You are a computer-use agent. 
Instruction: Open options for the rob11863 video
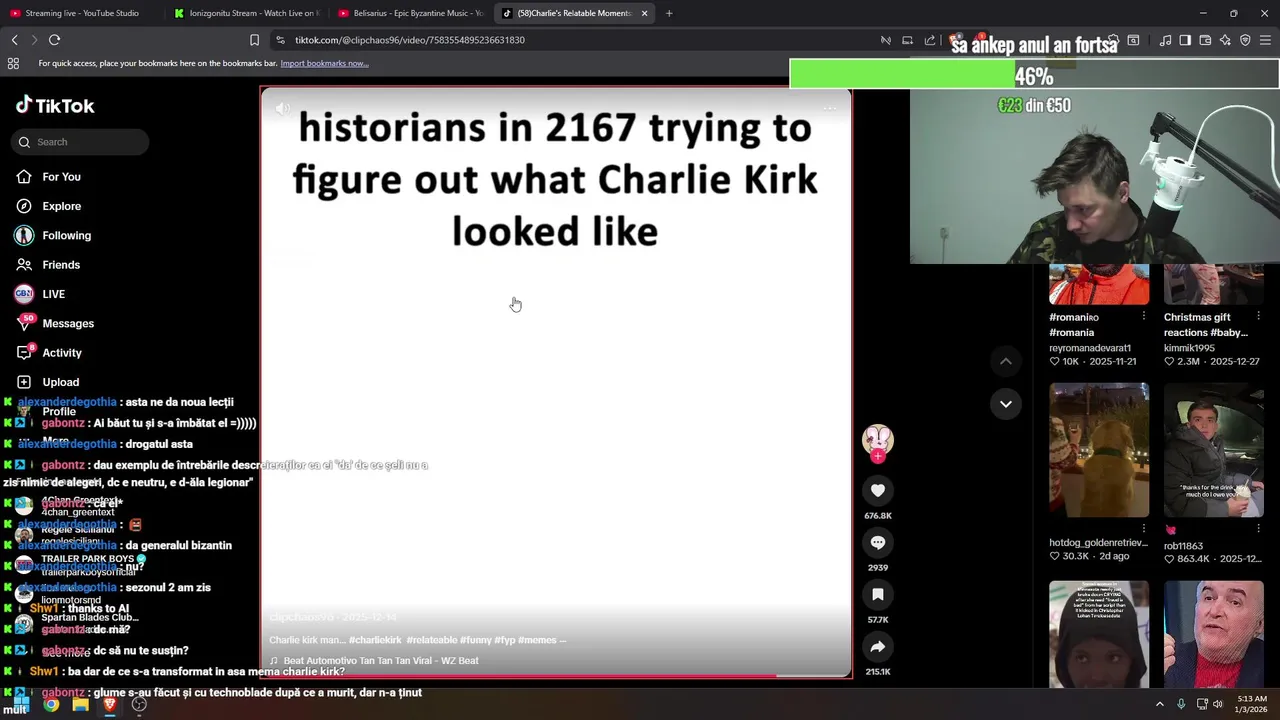pos(1258,528)
